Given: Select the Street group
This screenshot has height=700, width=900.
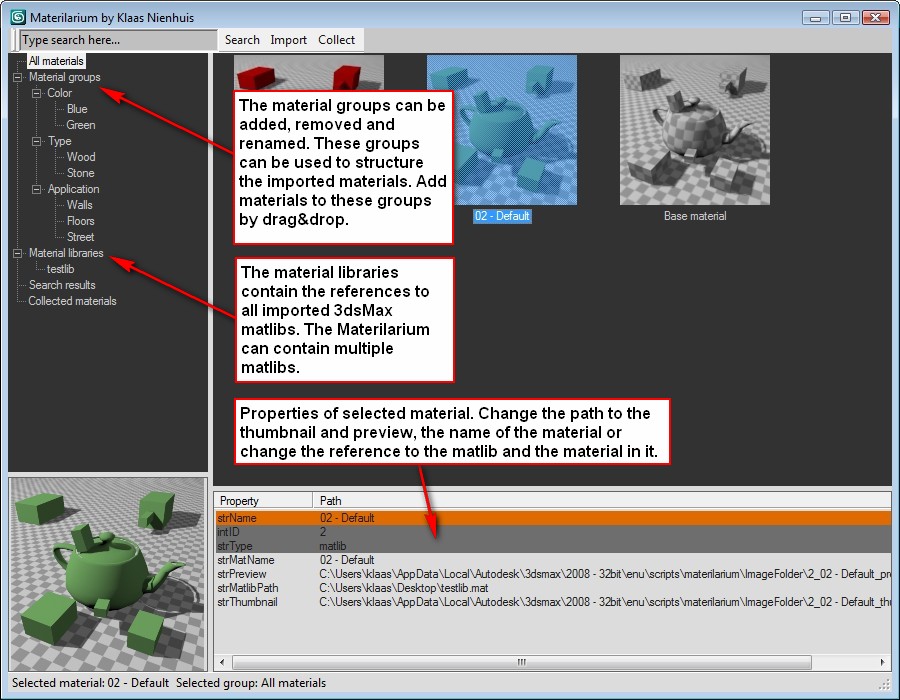Looking at the screenshot, I should pos(80,237).
